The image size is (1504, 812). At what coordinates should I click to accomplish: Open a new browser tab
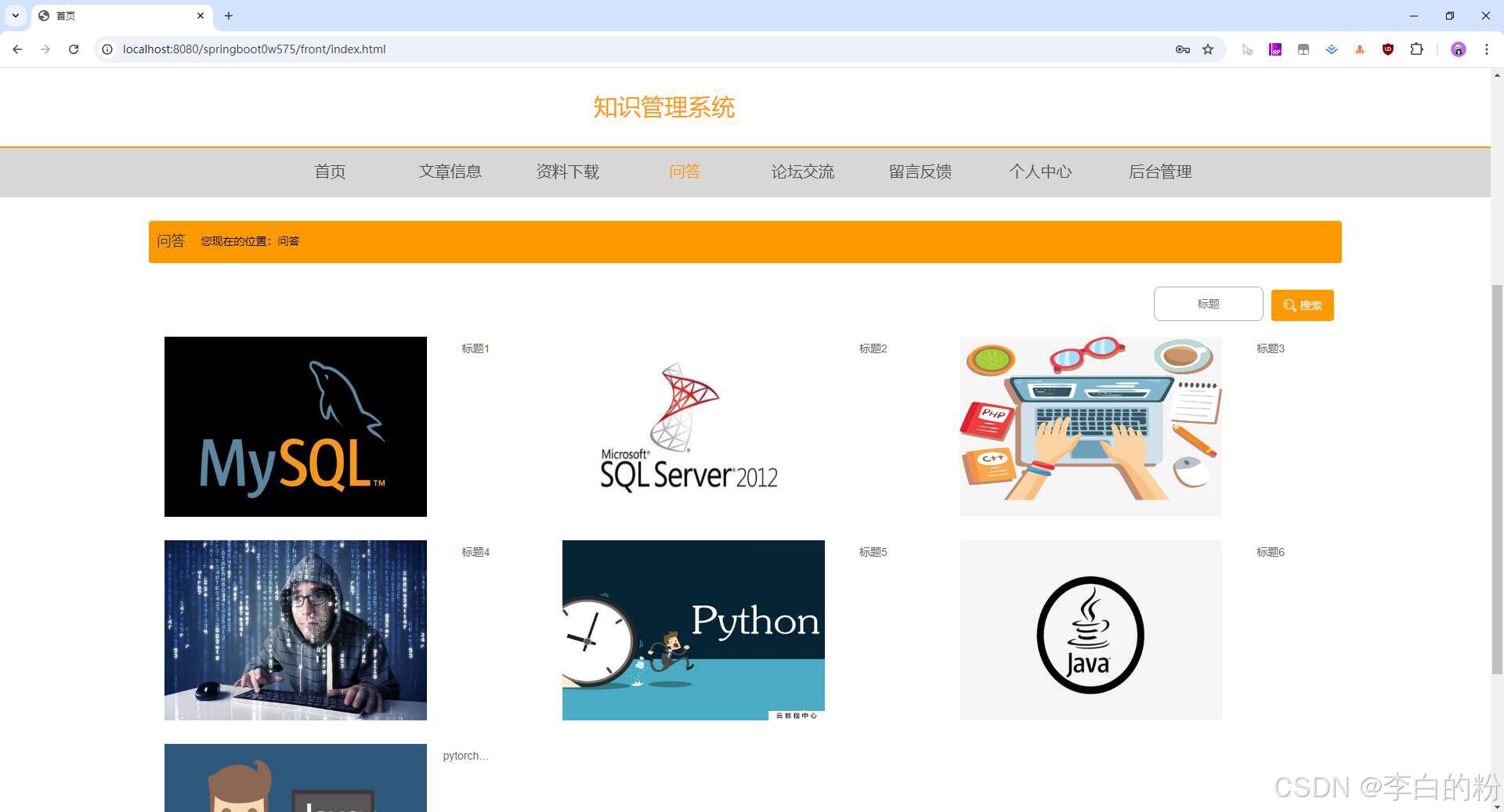tap(229, 16)
